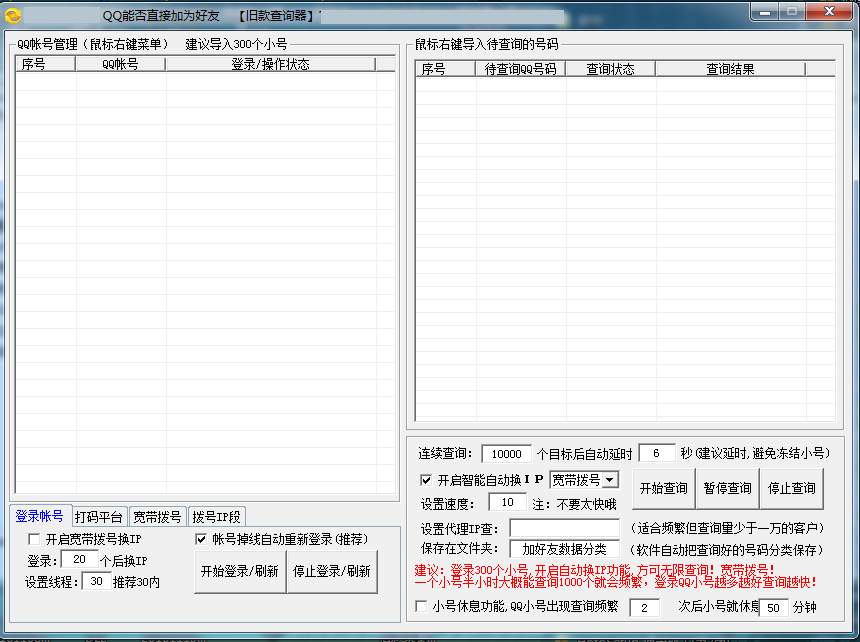This screenshot has height=642, width=860.
Task: Expand the 宽带拔号 dropdown list
Action: pyautogui.click(x=610, y=480)
